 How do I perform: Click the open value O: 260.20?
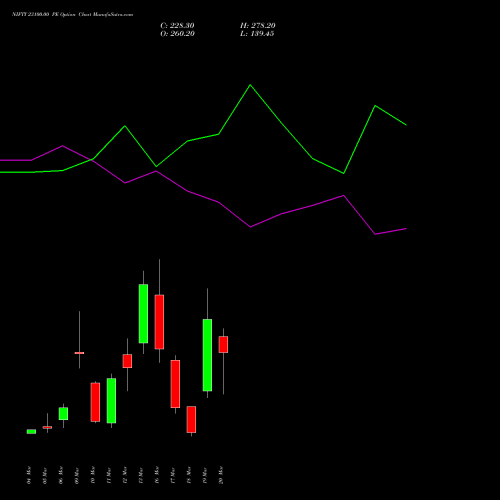177,34
